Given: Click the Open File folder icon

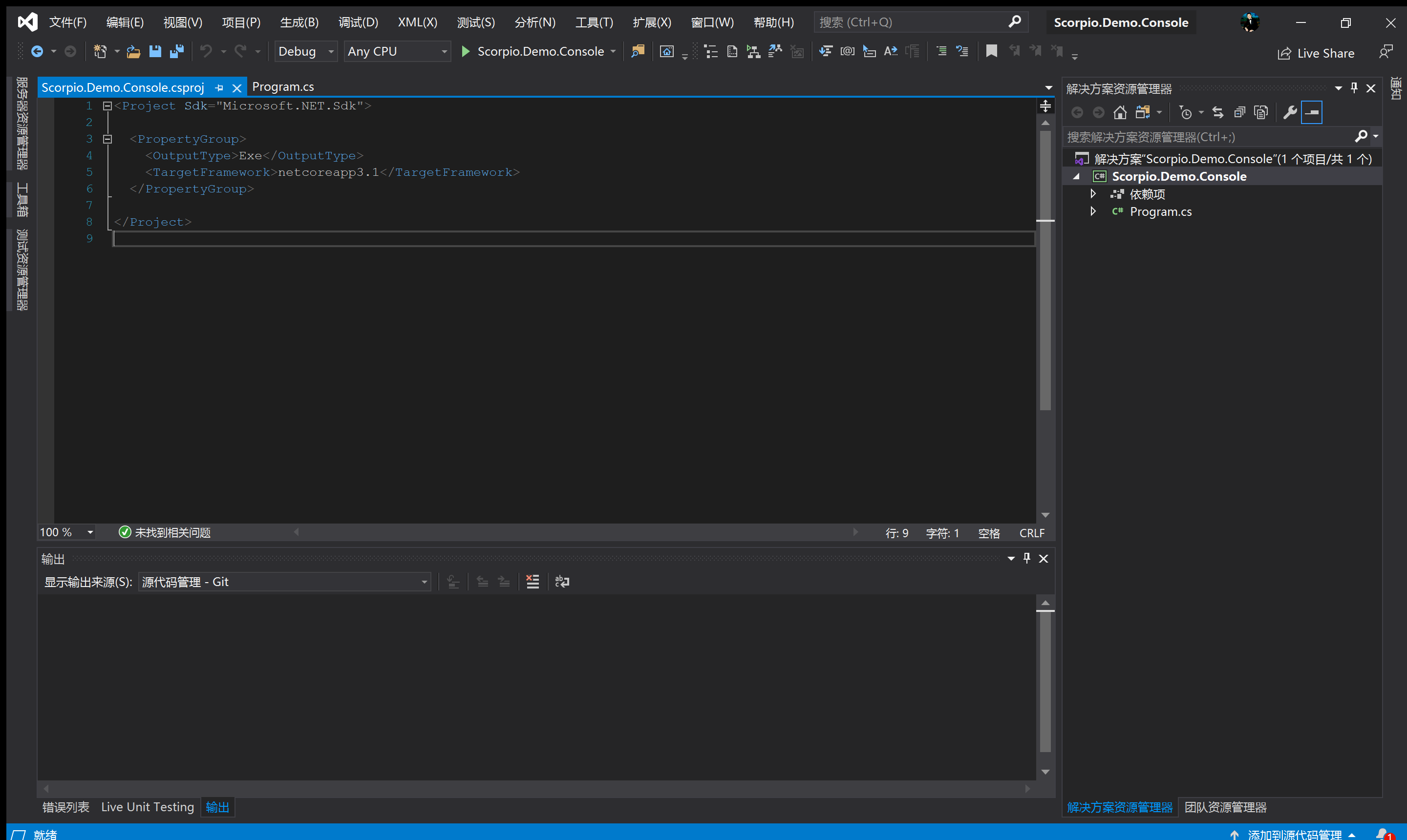Looking at the screenshot, I should click(x=133, y=51).
